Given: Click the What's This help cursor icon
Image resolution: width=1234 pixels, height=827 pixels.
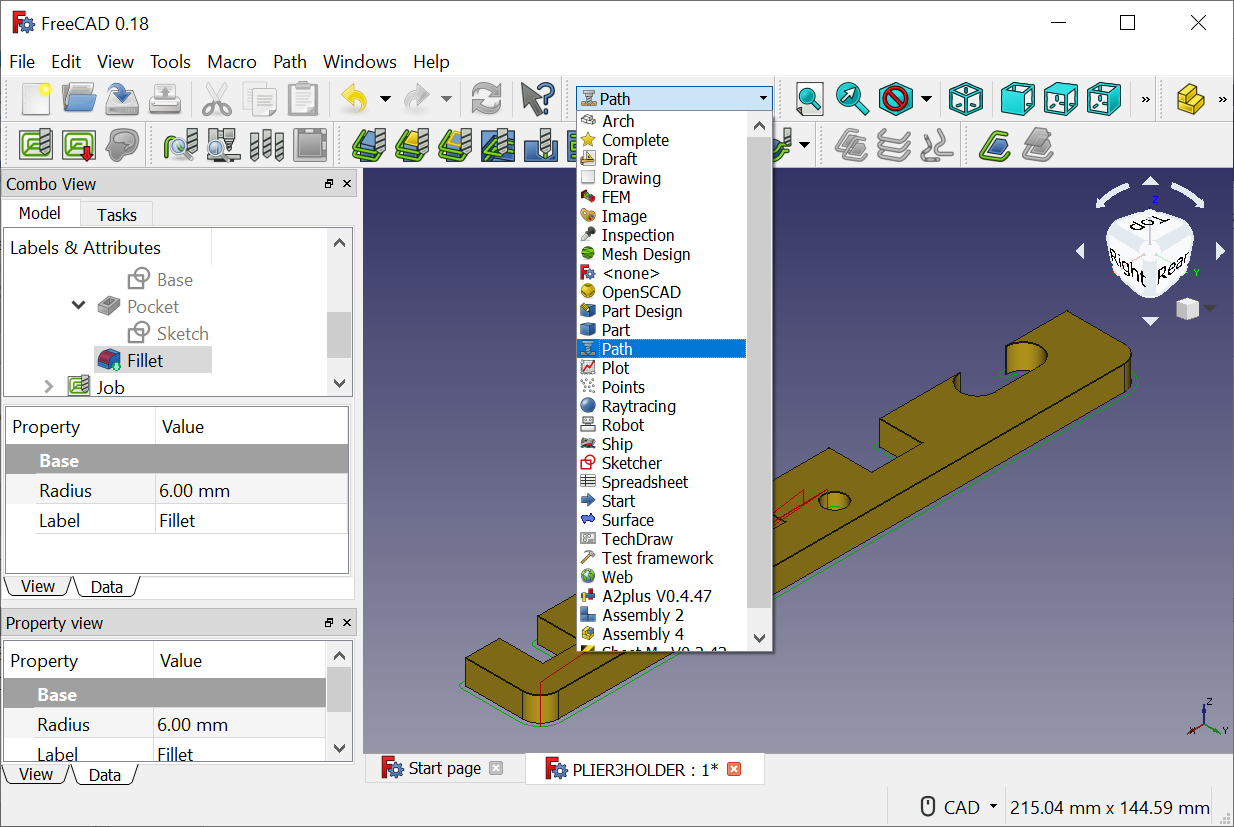Looking at the screenshot, I should [x=537, y=98].
